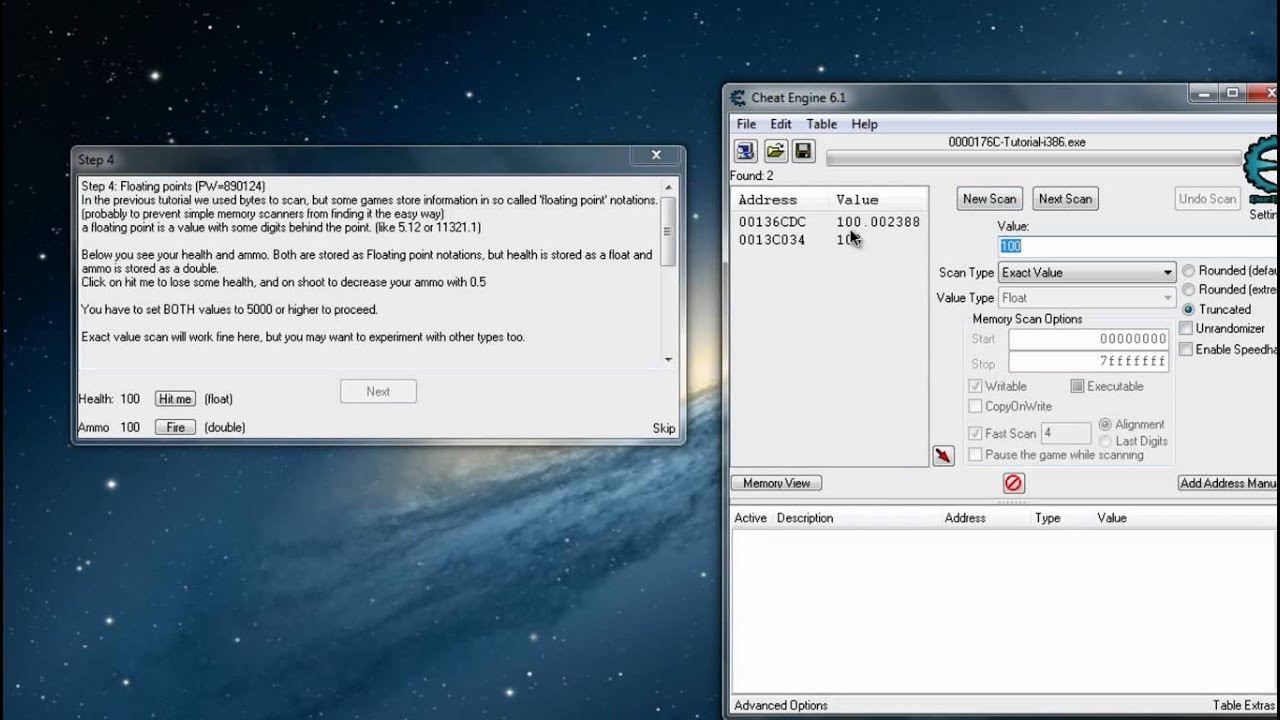
Task: Click the Next Scan button
Action: (1065, 199)
